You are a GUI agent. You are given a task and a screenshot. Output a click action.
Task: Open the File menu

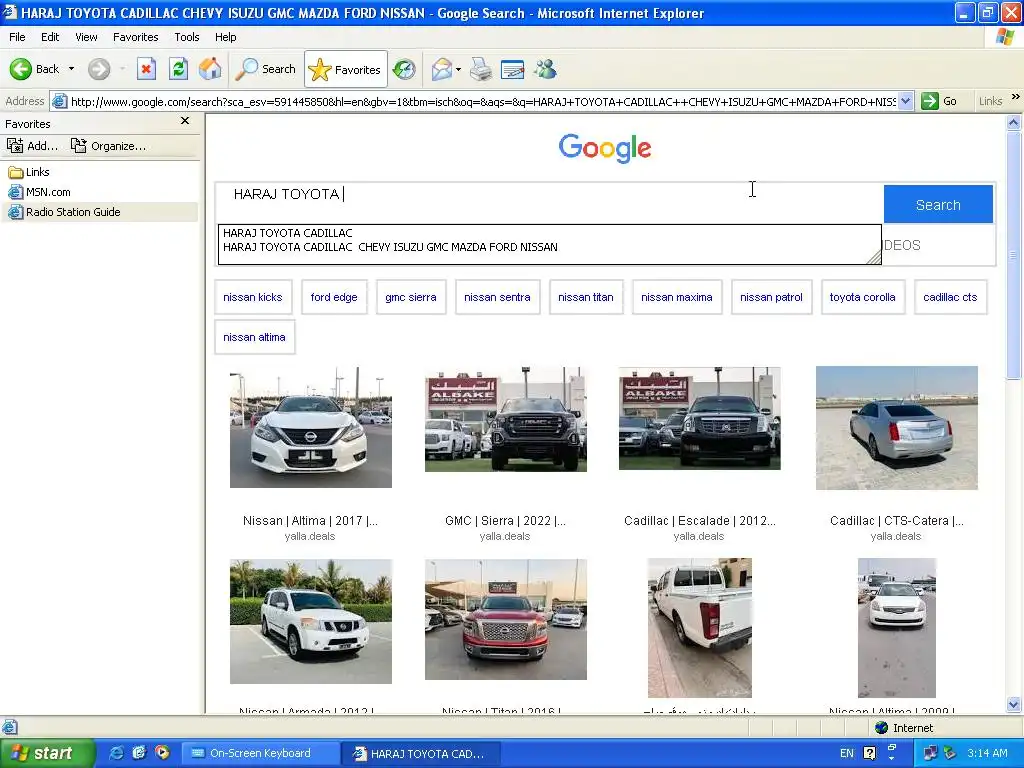tap(17, 37)
